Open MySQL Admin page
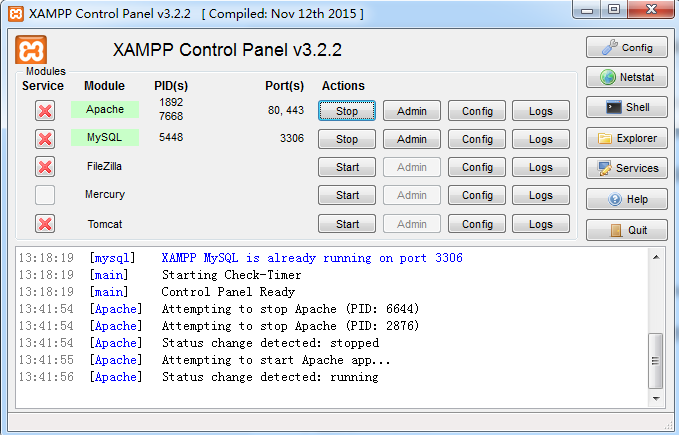This screenshot has height=435, width=679. 412,139
